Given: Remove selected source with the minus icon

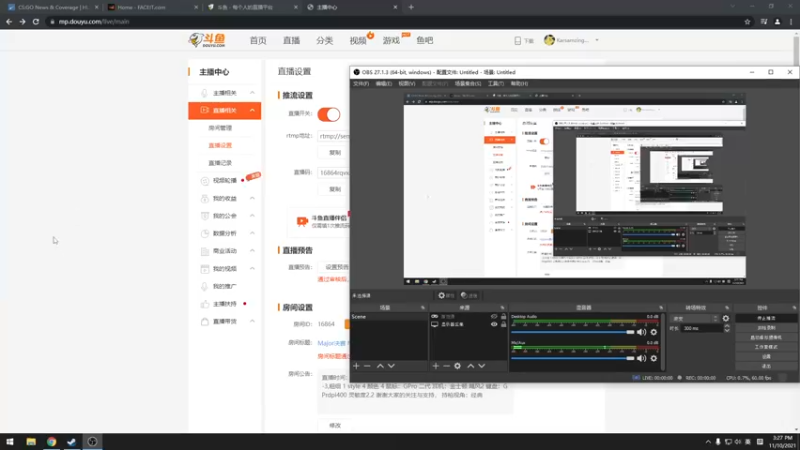Looking at the screenshot, I should [x=446, y=366].
